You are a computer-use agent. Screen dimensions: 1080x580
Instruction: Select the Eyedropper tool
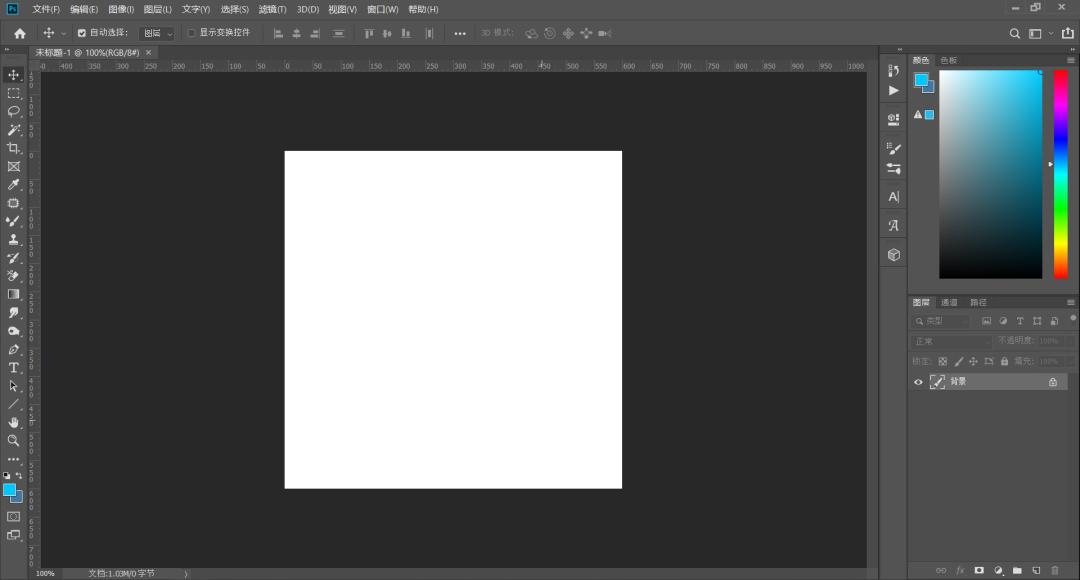pyautogui.click(x=13, y=185)
